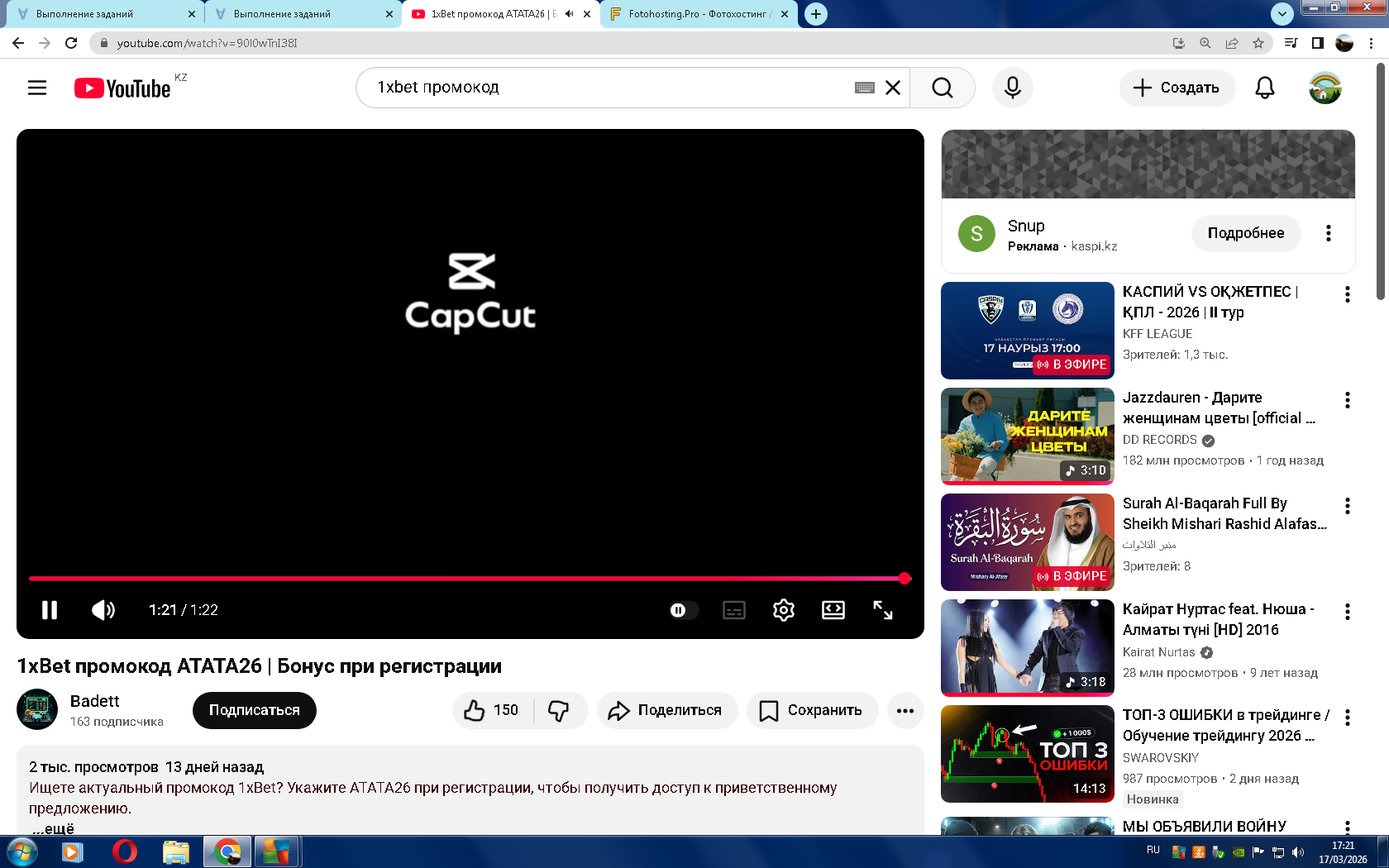The width and height of the screenshot is (1389, 868).
Task: Open the YouTube guide hamburger menu
Action: (x=37, y=88)
